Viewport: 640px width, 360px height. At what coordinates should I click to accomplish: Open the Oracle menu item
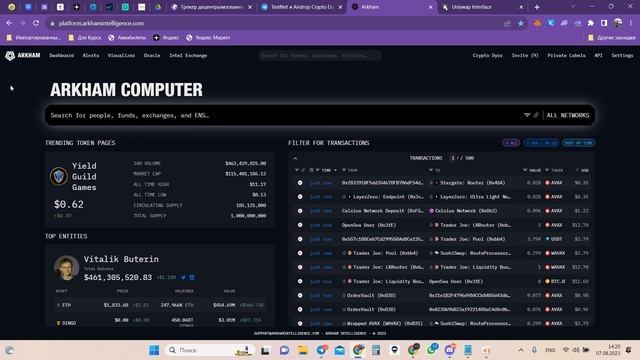click(x=152, y=56)
